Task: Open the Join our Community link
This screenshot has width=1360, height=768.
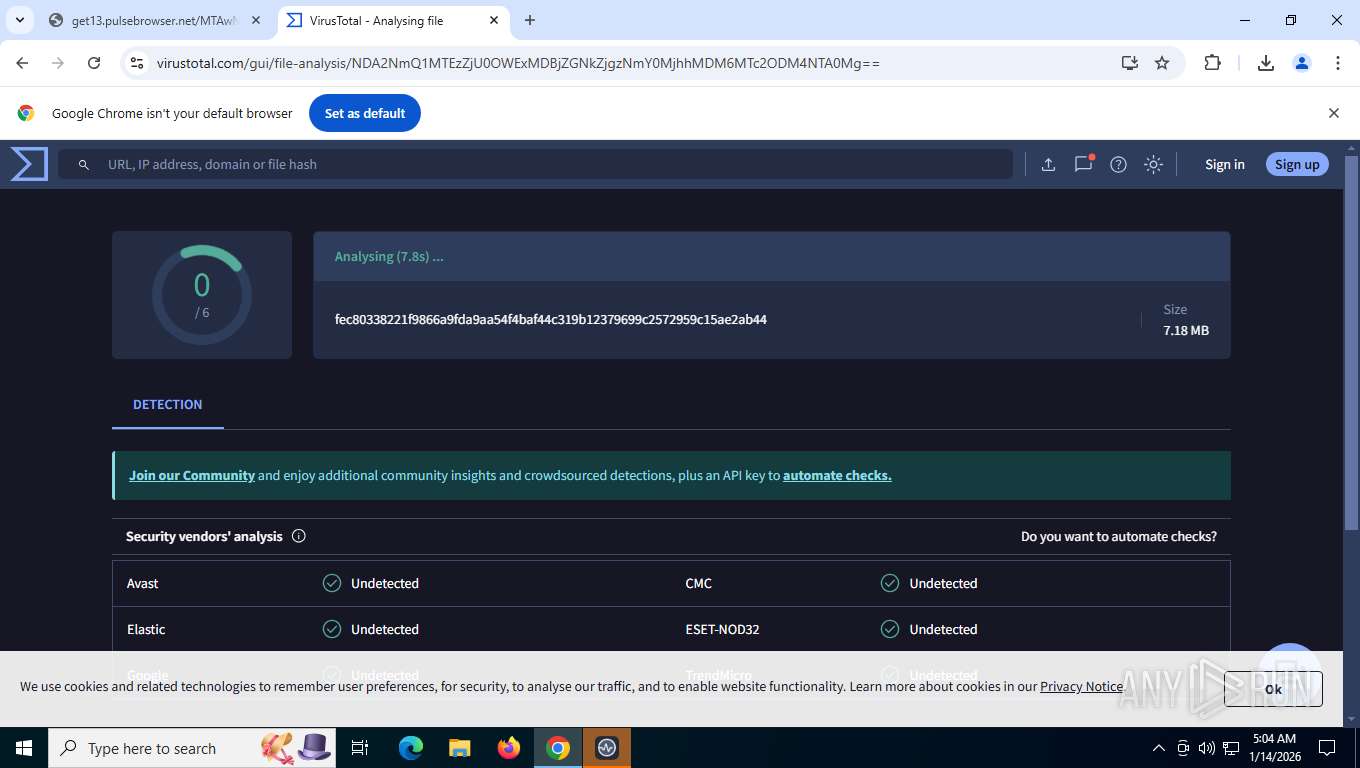Action: 192,476
